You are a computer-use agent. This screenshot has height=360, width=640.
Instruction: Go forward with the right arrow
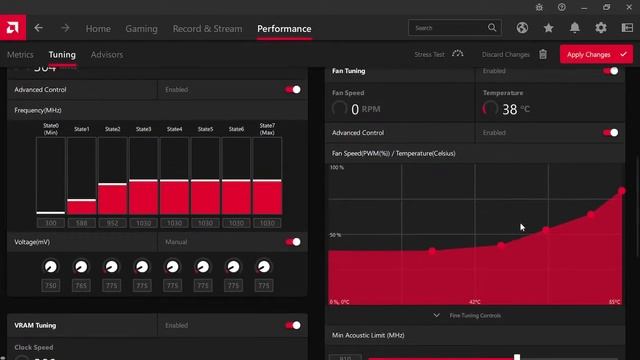click(x=65, y=28)
